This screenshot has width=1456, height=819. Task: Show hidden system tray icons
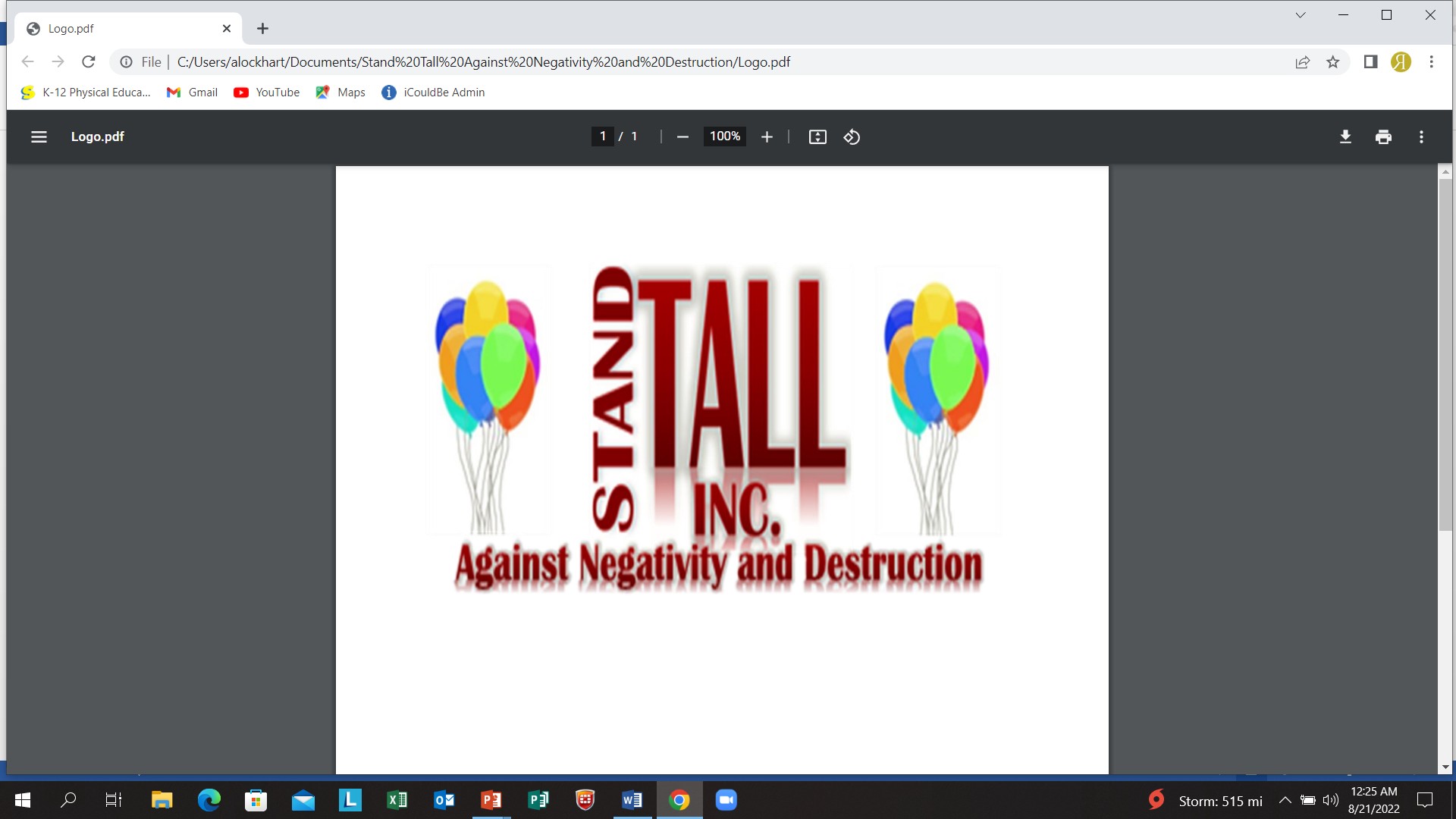tap(1285, 800)
